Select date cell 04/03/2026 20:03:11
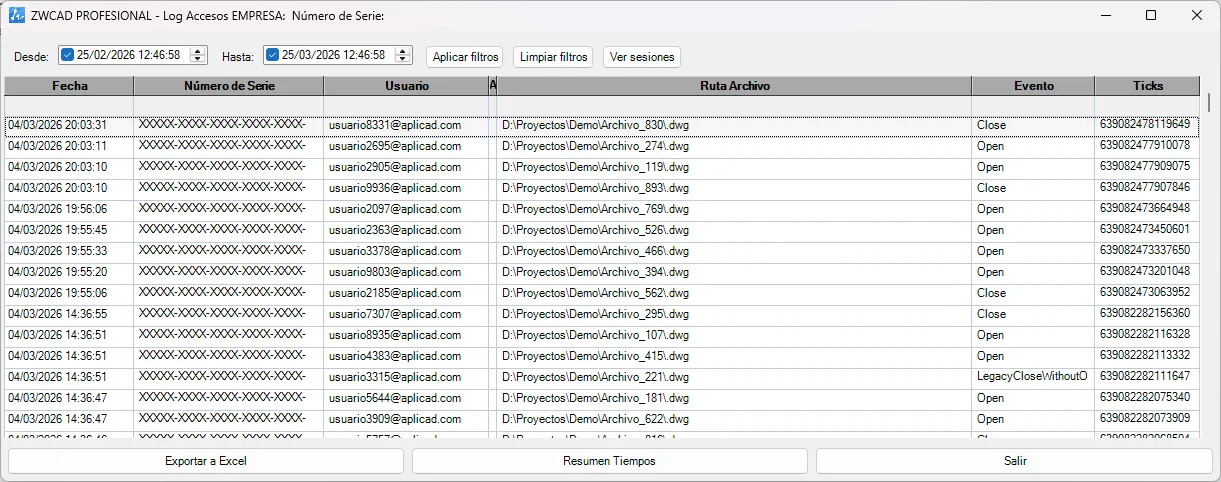 (70, 146)
